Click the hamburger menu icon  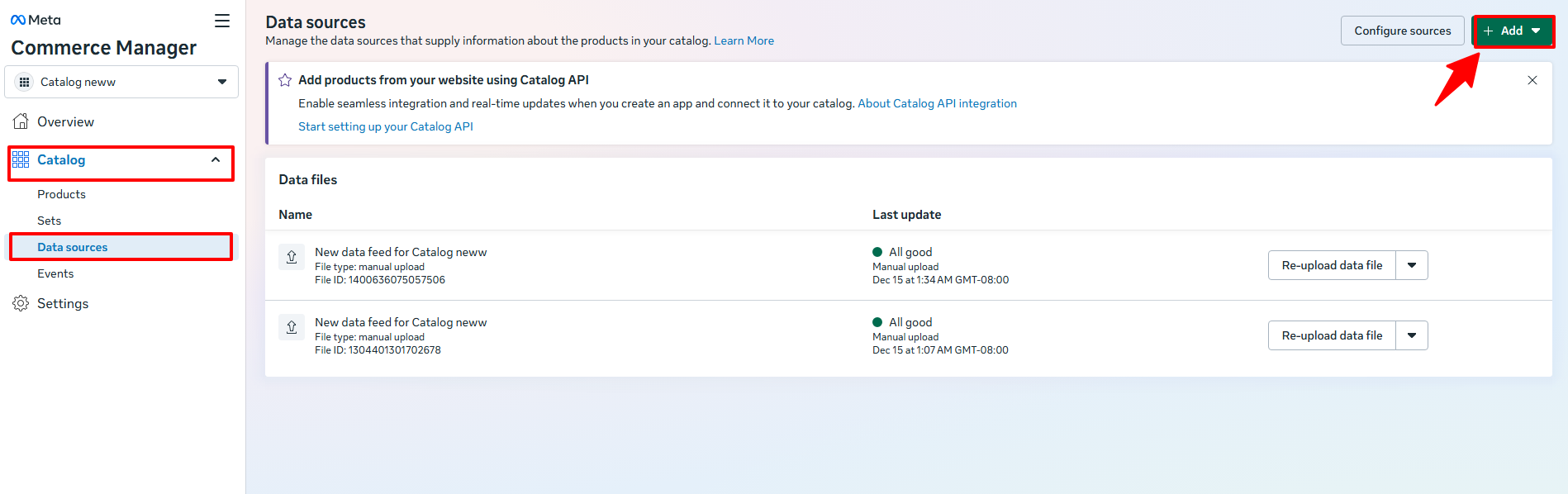221,21
